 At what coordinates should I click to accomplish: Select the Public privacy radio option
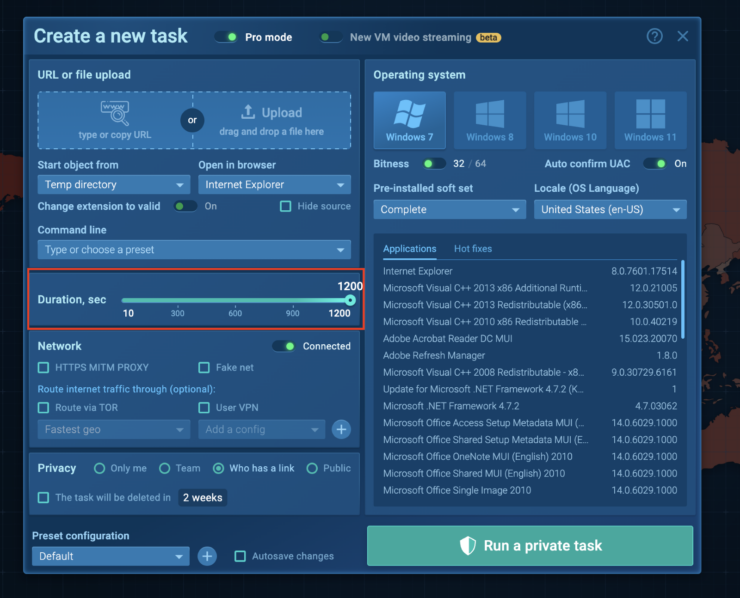[x=312, y=468]
